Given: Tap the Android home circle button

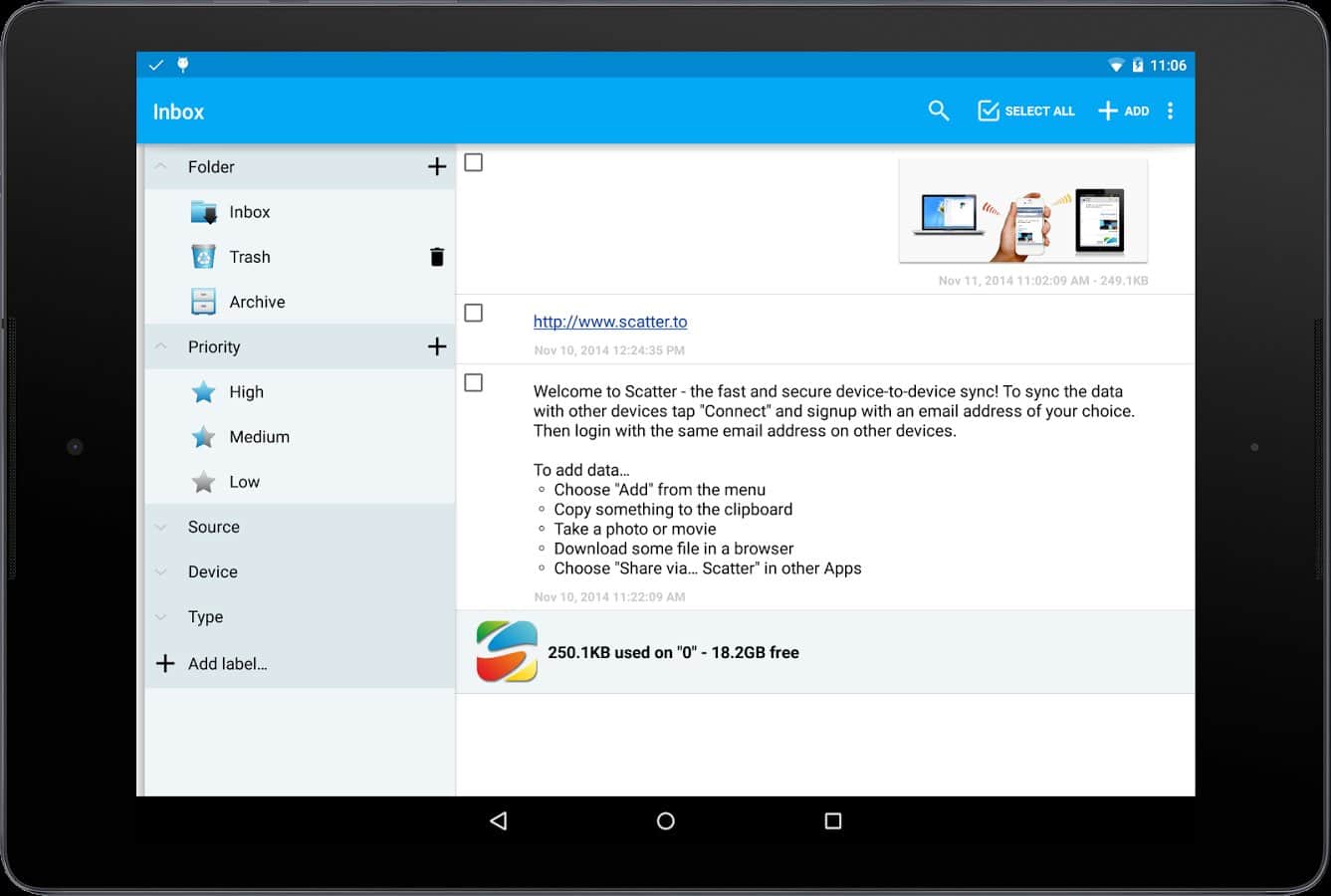Looking at the screenshot, I should coord(666,820).
